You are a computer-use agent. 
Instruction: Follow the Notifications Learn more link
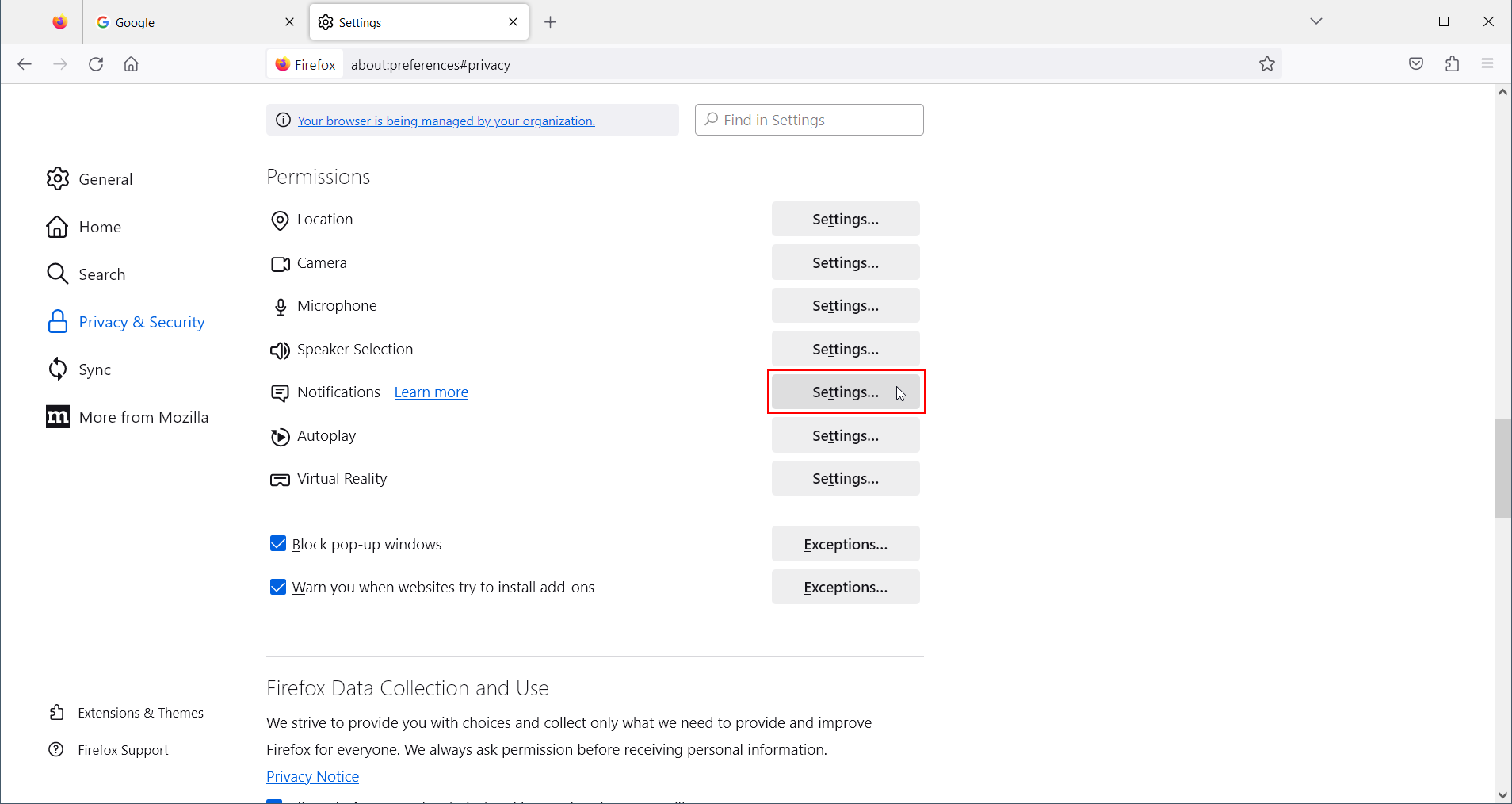pyautogui.click(x=431, y=392)
